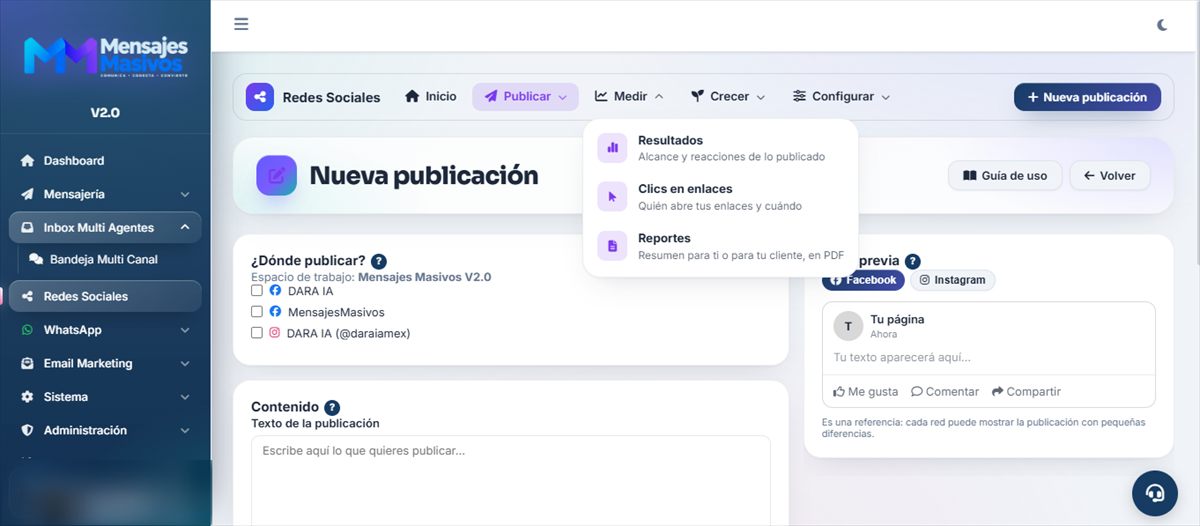Click the Nueva publicación button
Image resolution: width=1200 pixels, height=526 pixels.
tap(1087, 97)
